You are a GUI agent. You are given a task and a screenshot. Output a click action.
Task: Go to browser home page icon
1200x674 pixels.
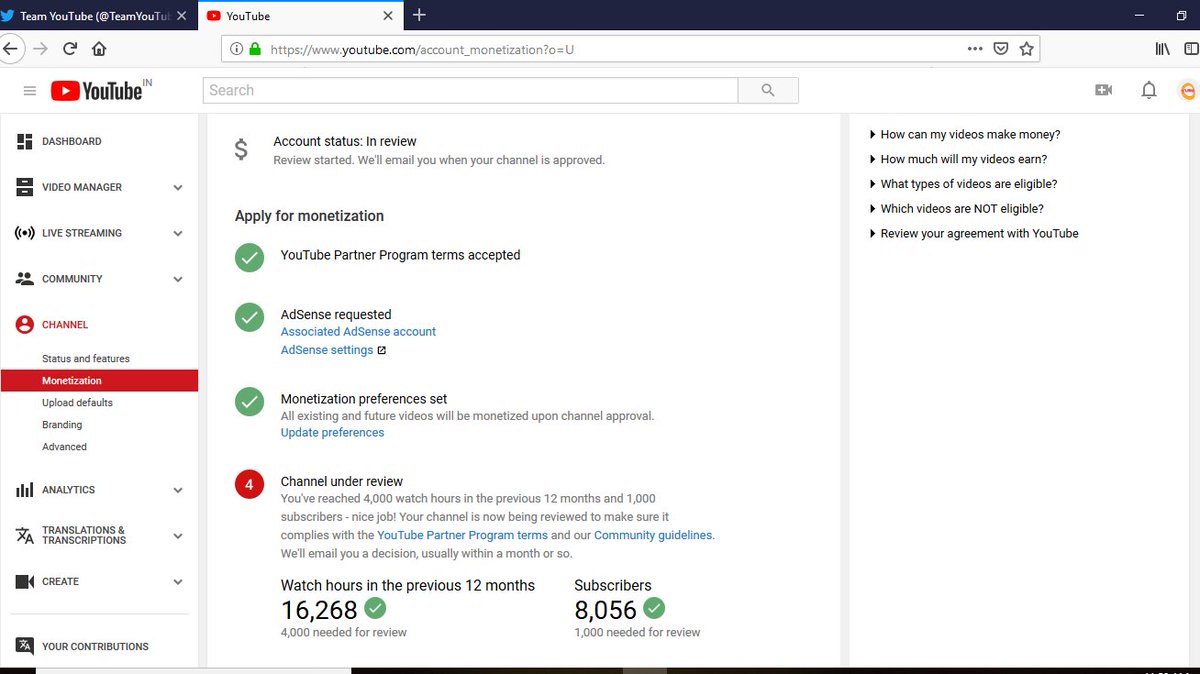click(x=99, y=48)
